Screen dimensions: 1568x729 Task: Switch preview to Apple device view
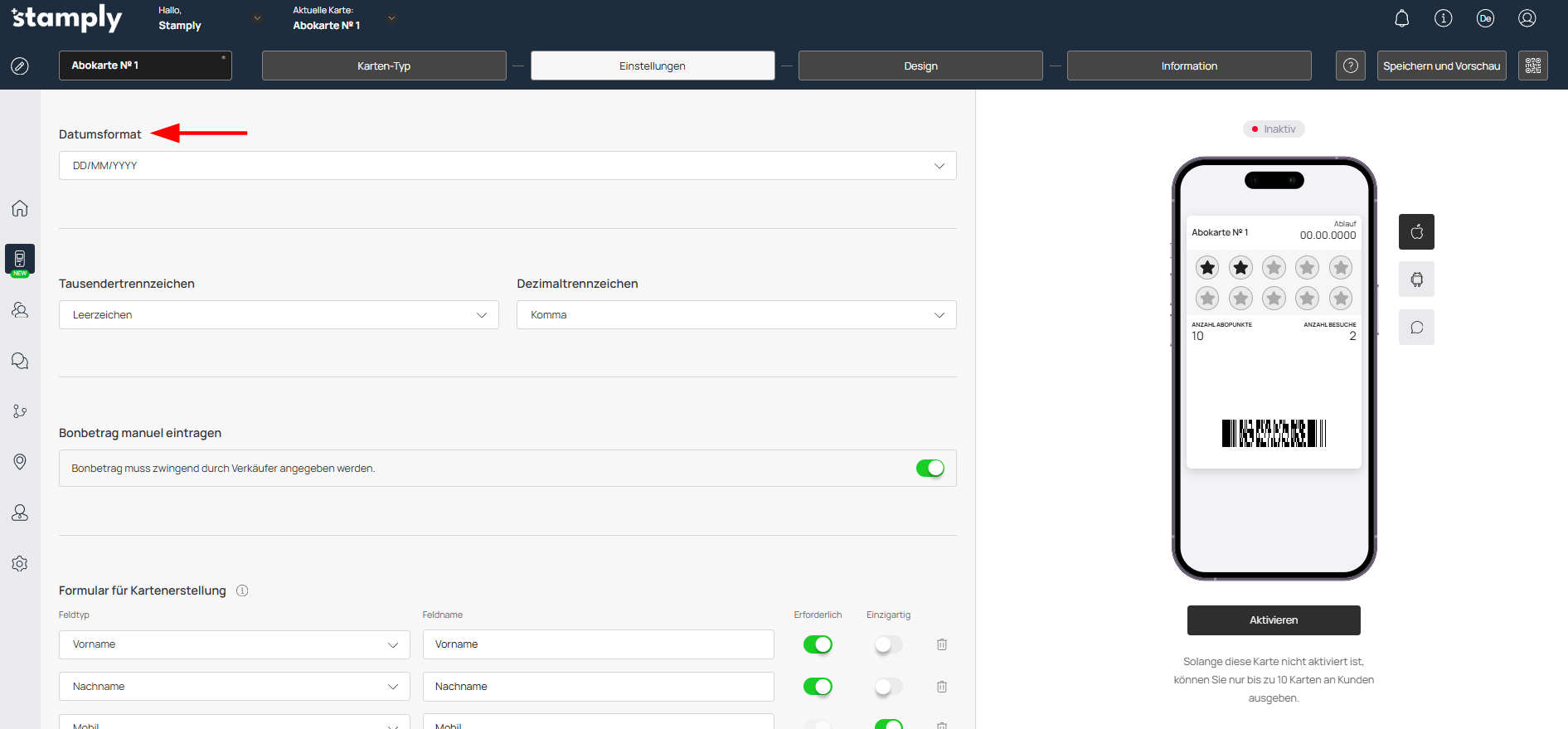point(1416,232)
